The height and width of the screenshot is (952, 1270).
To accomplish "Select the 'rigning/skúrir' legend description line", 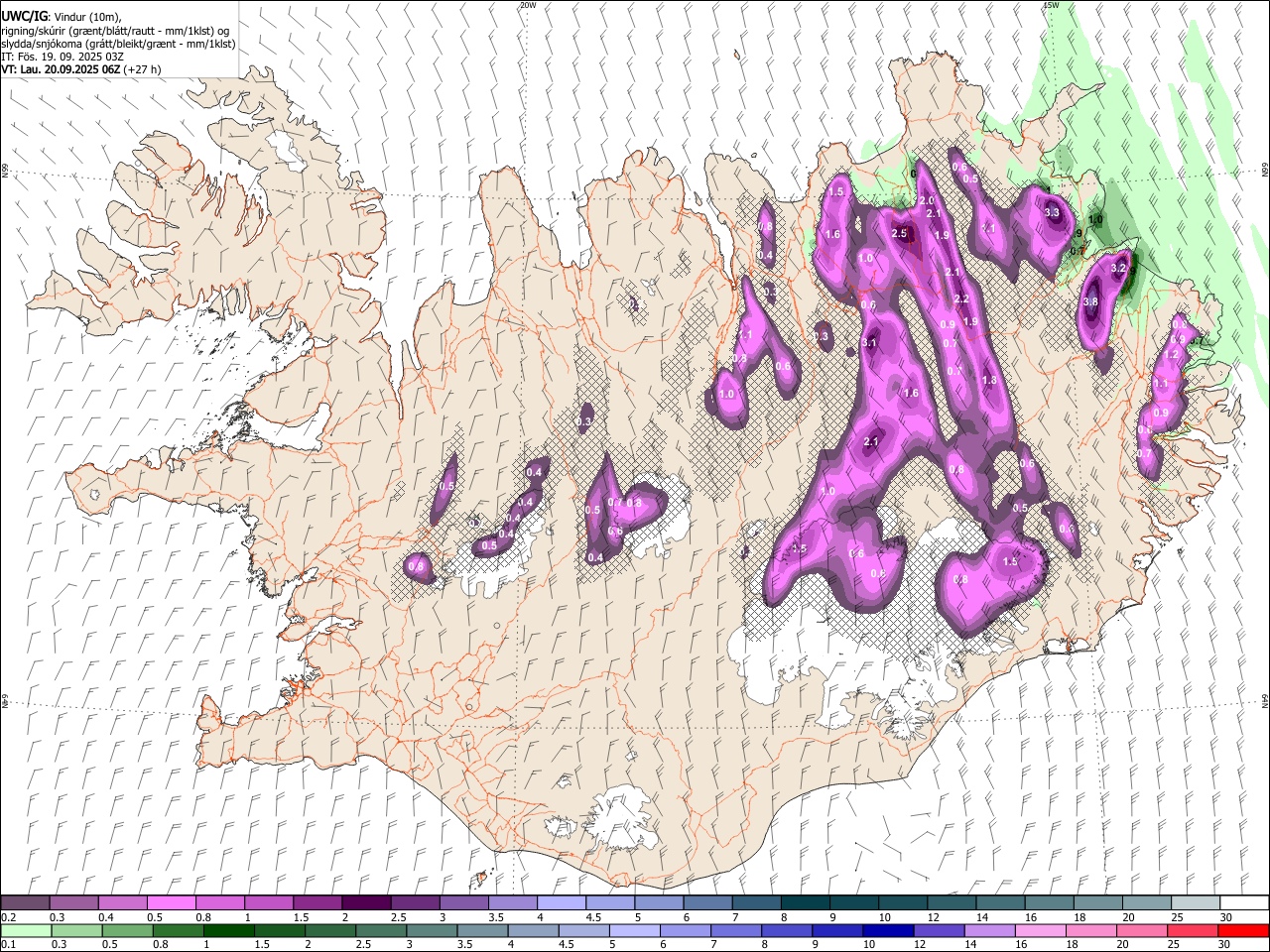I will (x=116, y=31).
